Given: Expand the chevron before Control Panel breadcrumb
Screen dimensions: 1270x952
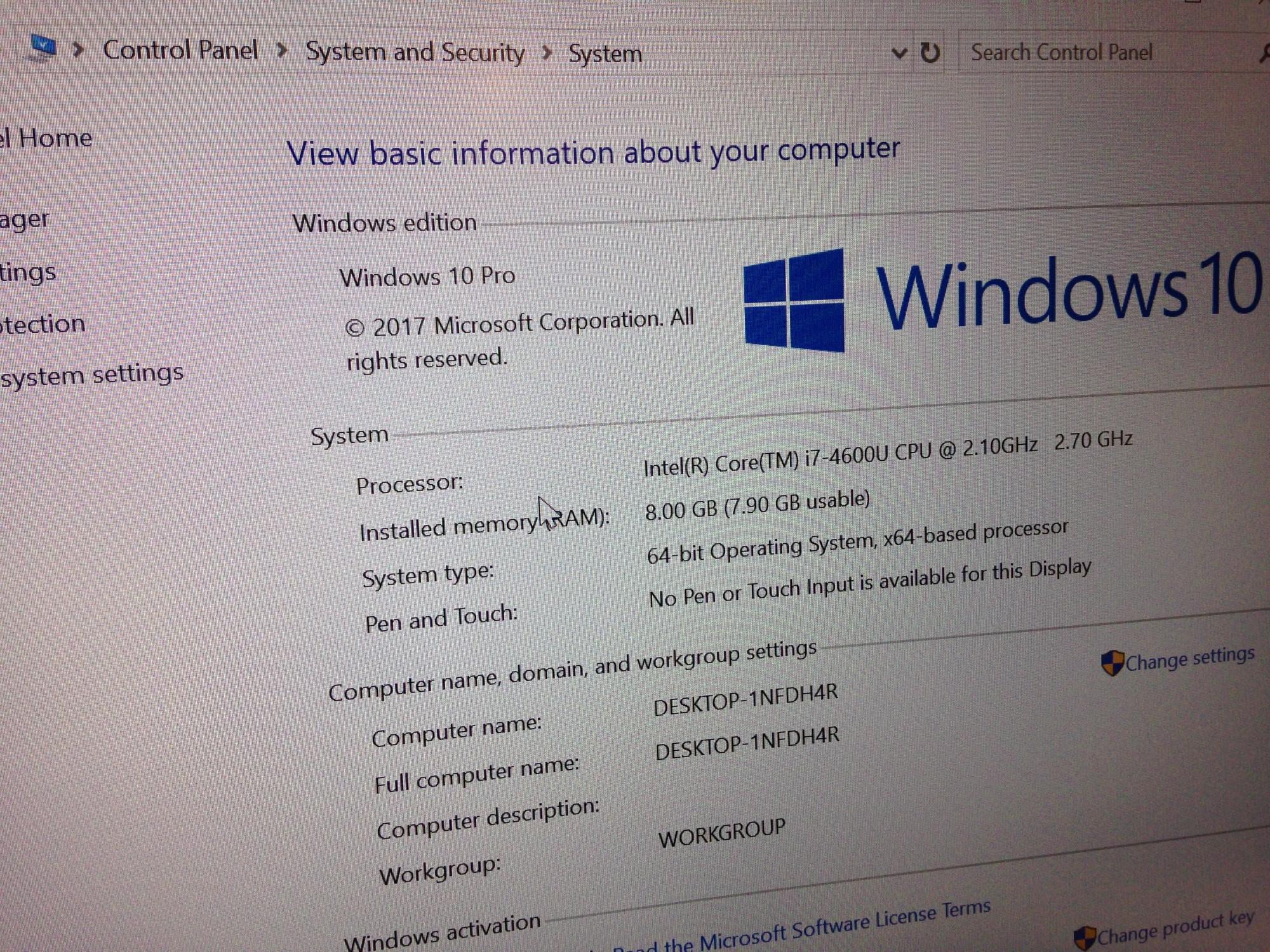Looking at the screenshot, I should (x=79, y=49).
